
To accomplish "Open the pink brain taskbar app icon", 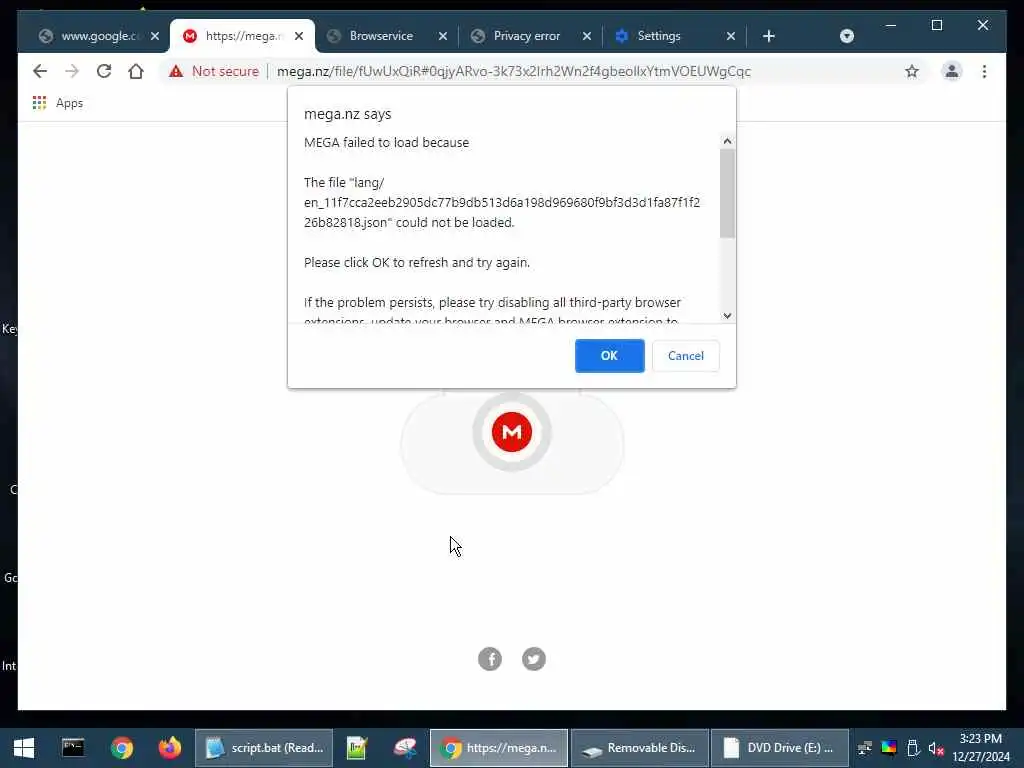I will click(406, 748).
